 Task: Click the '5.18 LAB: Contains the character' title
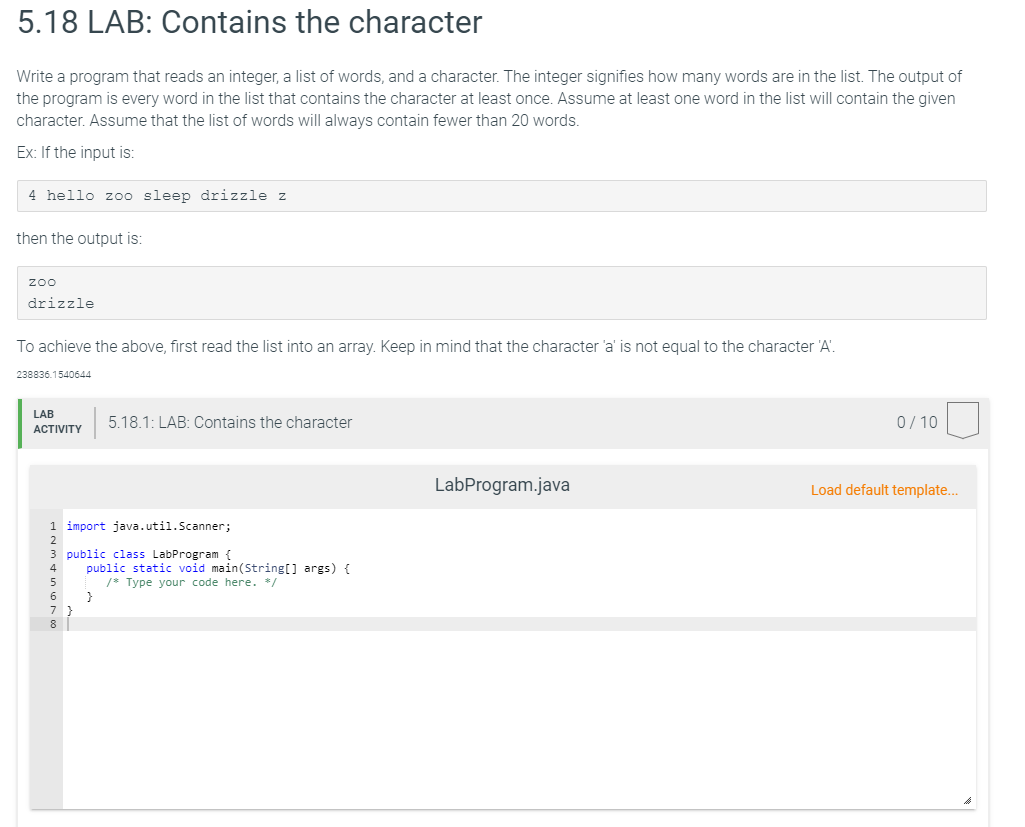pyautogui.click(x=250, y=22)
